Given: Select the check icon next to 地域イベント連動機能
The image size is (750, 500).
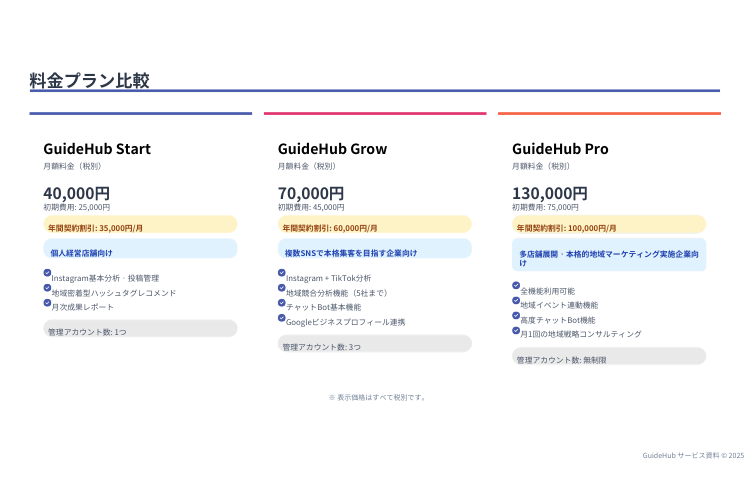Looking at the screenshot, I should (516, 300).
